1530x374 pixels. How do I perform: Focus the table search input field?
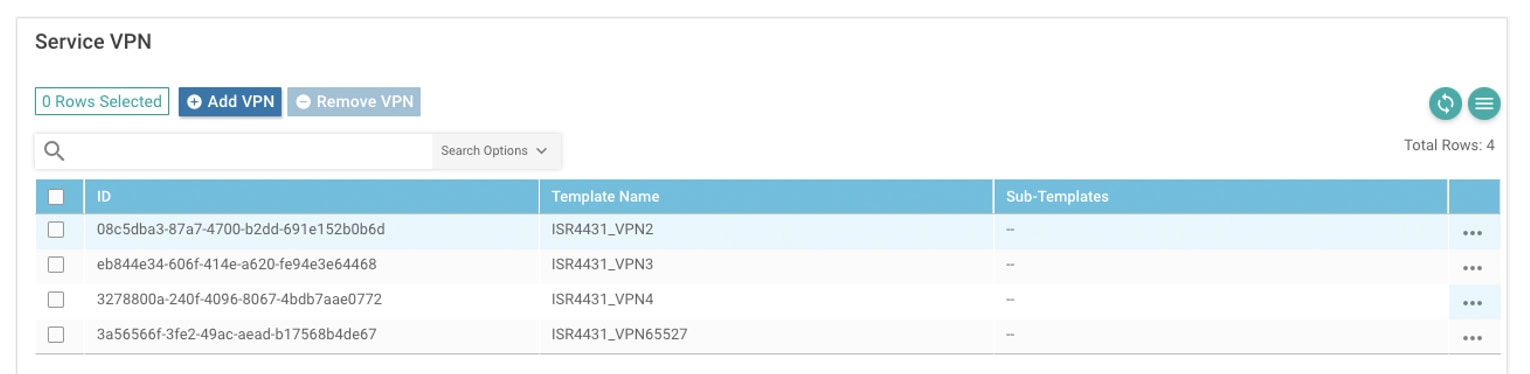pyautogui.click(x=252, y=151)
